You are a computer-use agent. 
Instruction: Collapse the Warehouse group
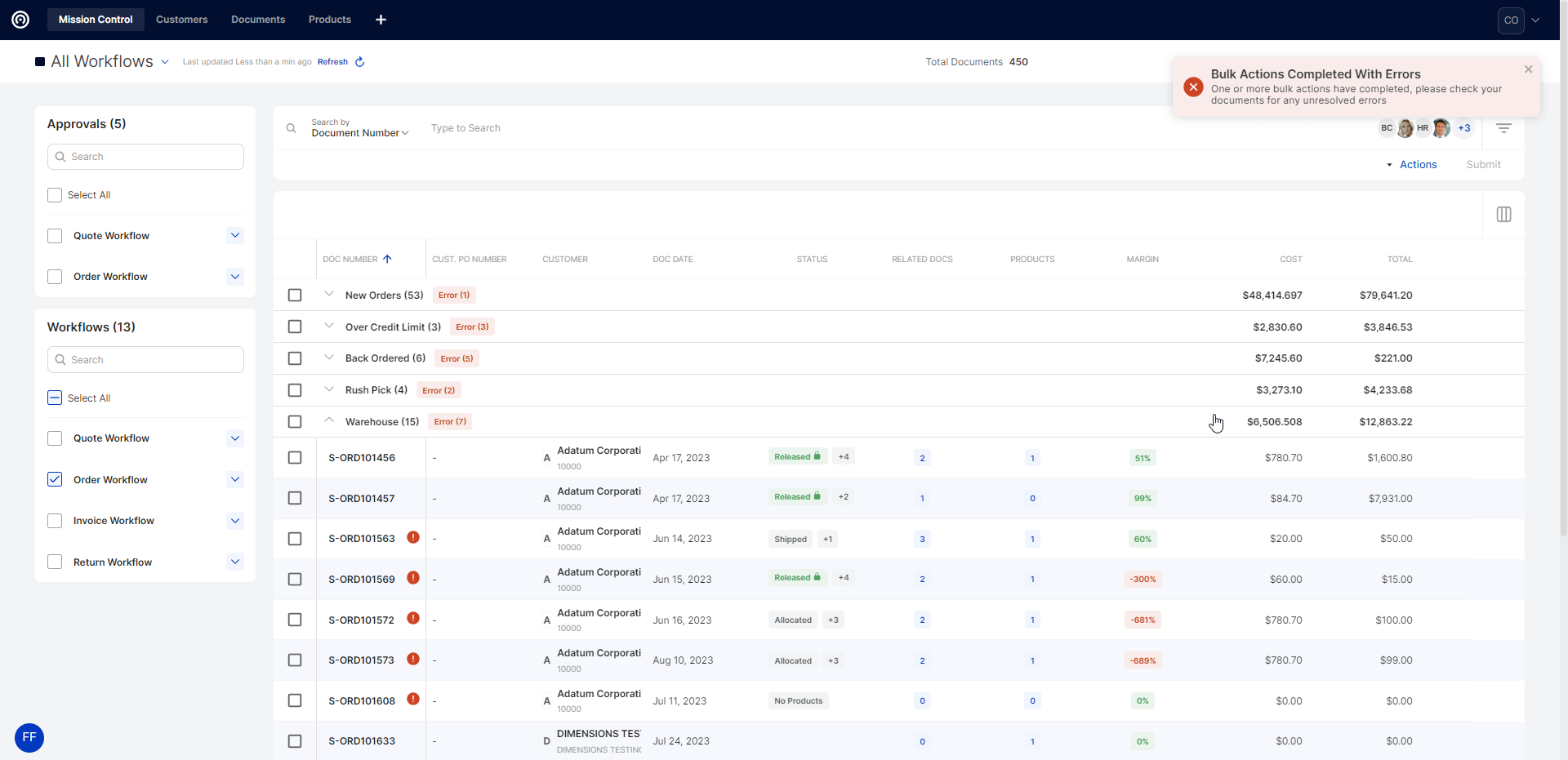tap(329, 421)
